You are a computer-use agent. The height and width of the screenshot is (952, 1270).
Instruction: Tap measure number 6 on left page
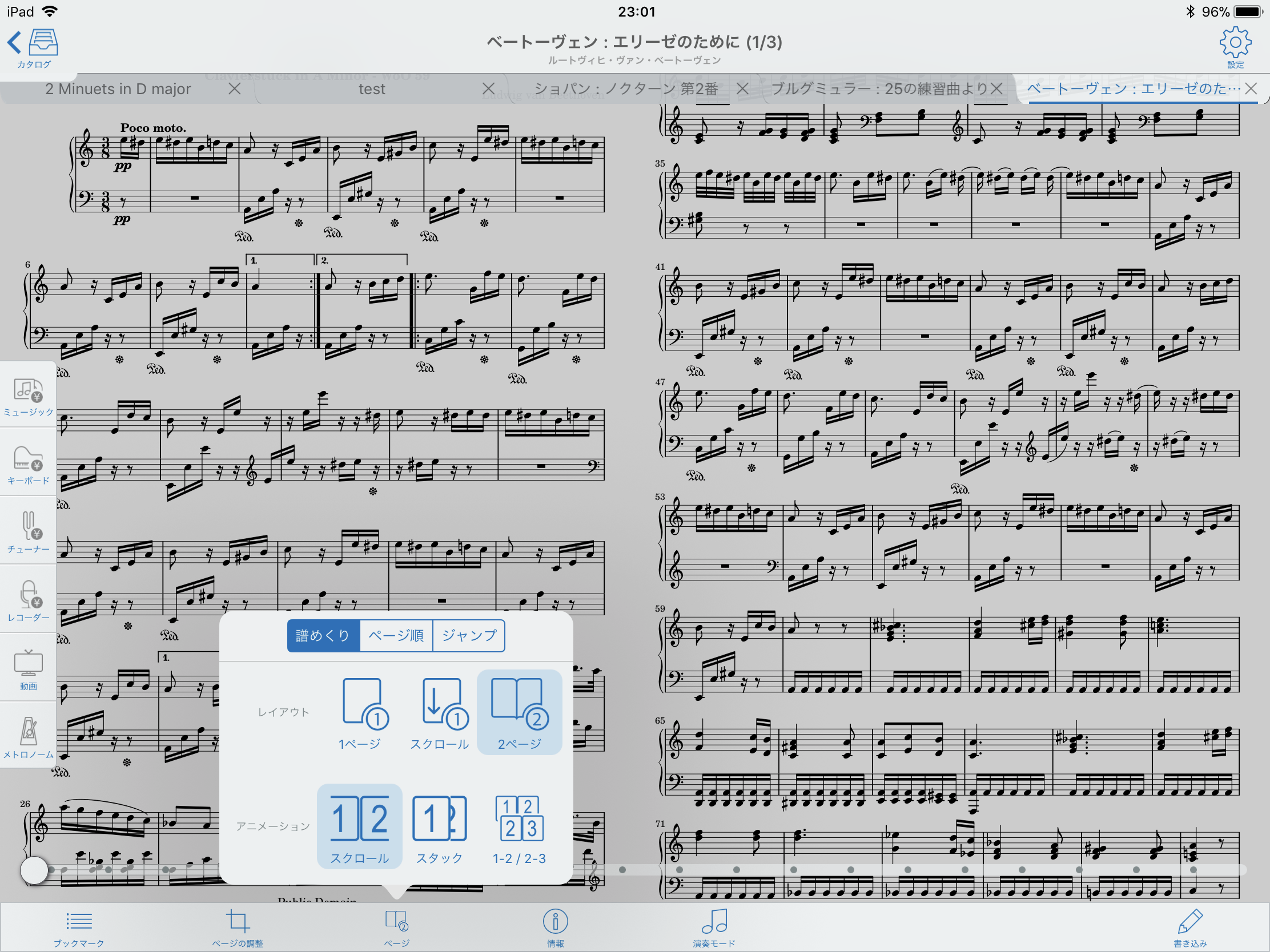pos(27,265)
